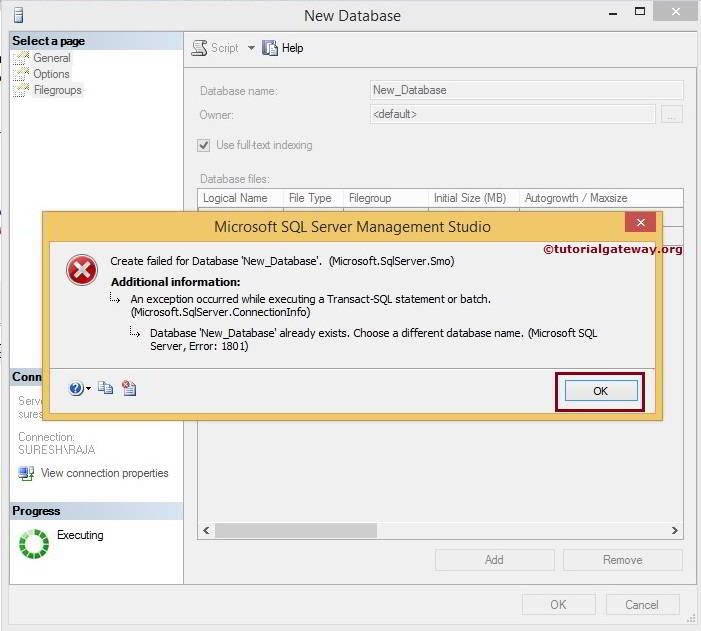Click the 'already exists' error 1801 text
The width and height of the screenshot is (701, 631).
(373, 339)
